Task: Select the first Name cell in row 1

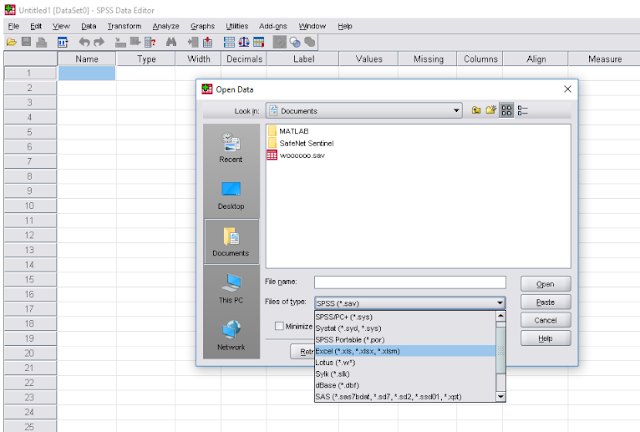Action: (x=87, y=73)
